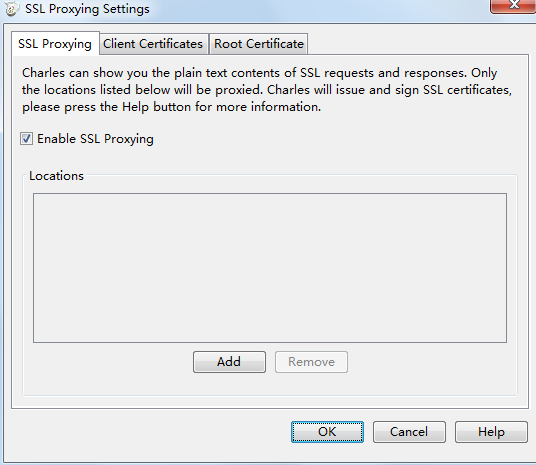
Task: Click 'Charles' at the start of the description
Action: coord(43,73)
